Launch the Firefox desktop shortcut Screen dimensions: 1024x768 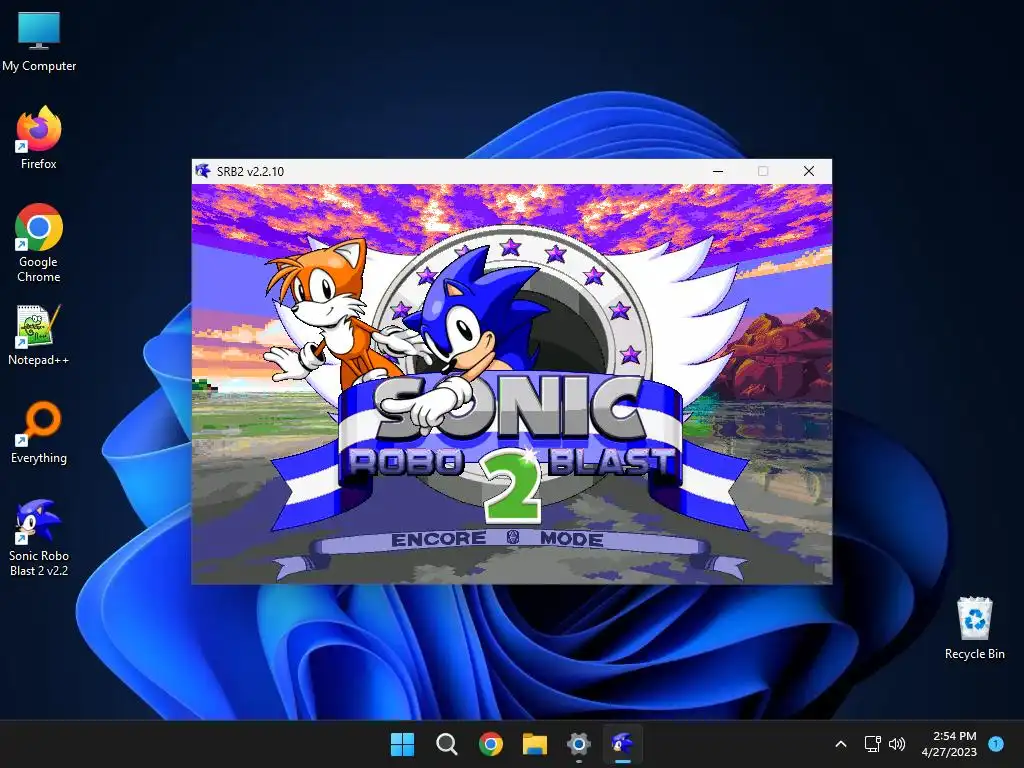[x=39, y=138]
